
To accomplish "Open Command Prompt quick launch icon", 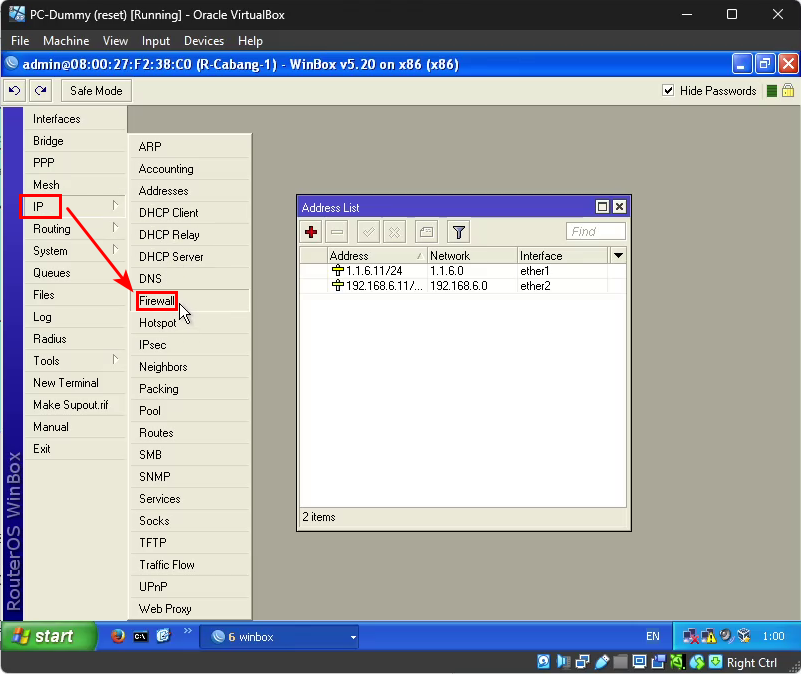I will [140, 636].
